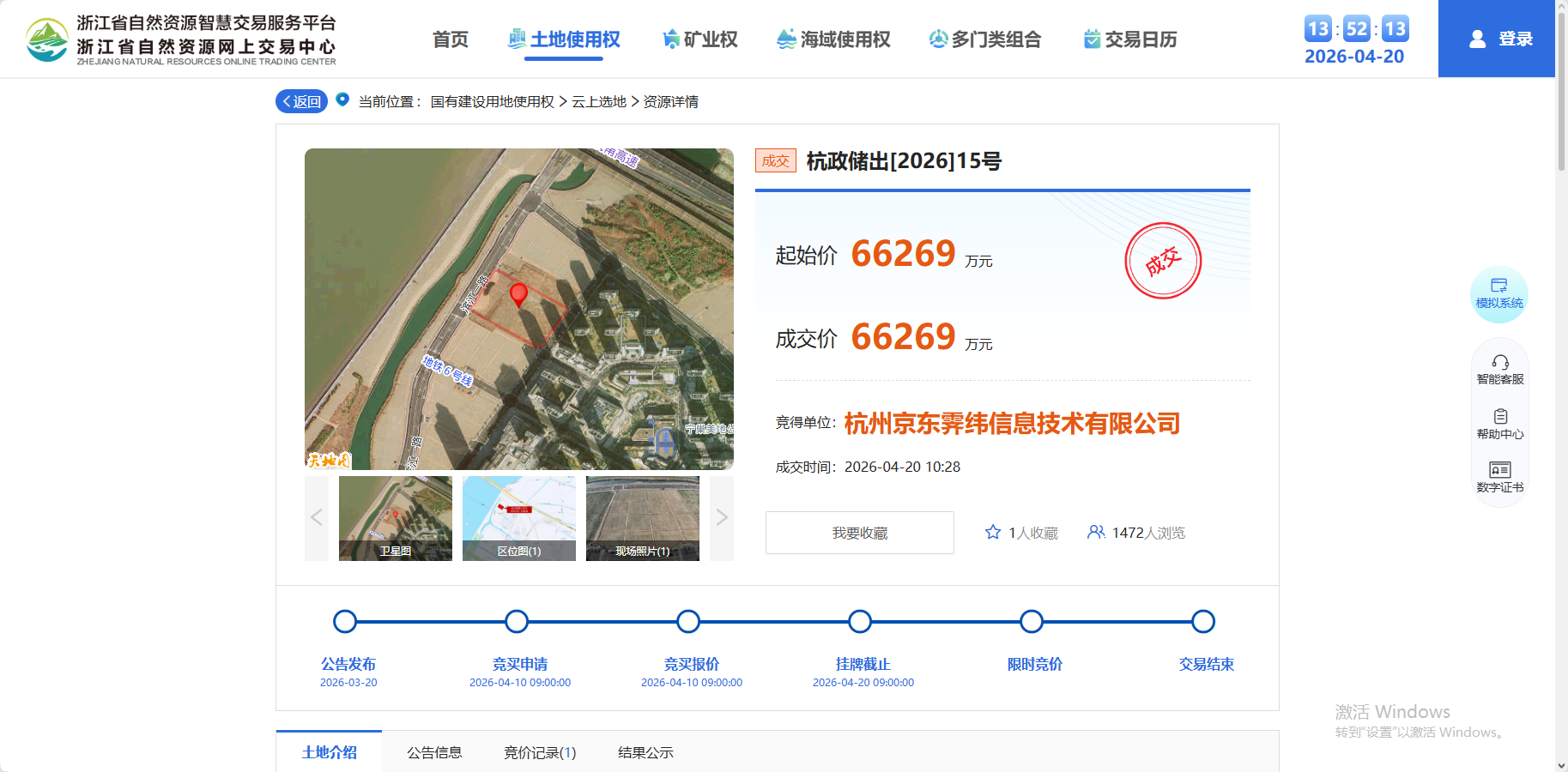Show the next thumbnail with right arrow

point(722,518)
